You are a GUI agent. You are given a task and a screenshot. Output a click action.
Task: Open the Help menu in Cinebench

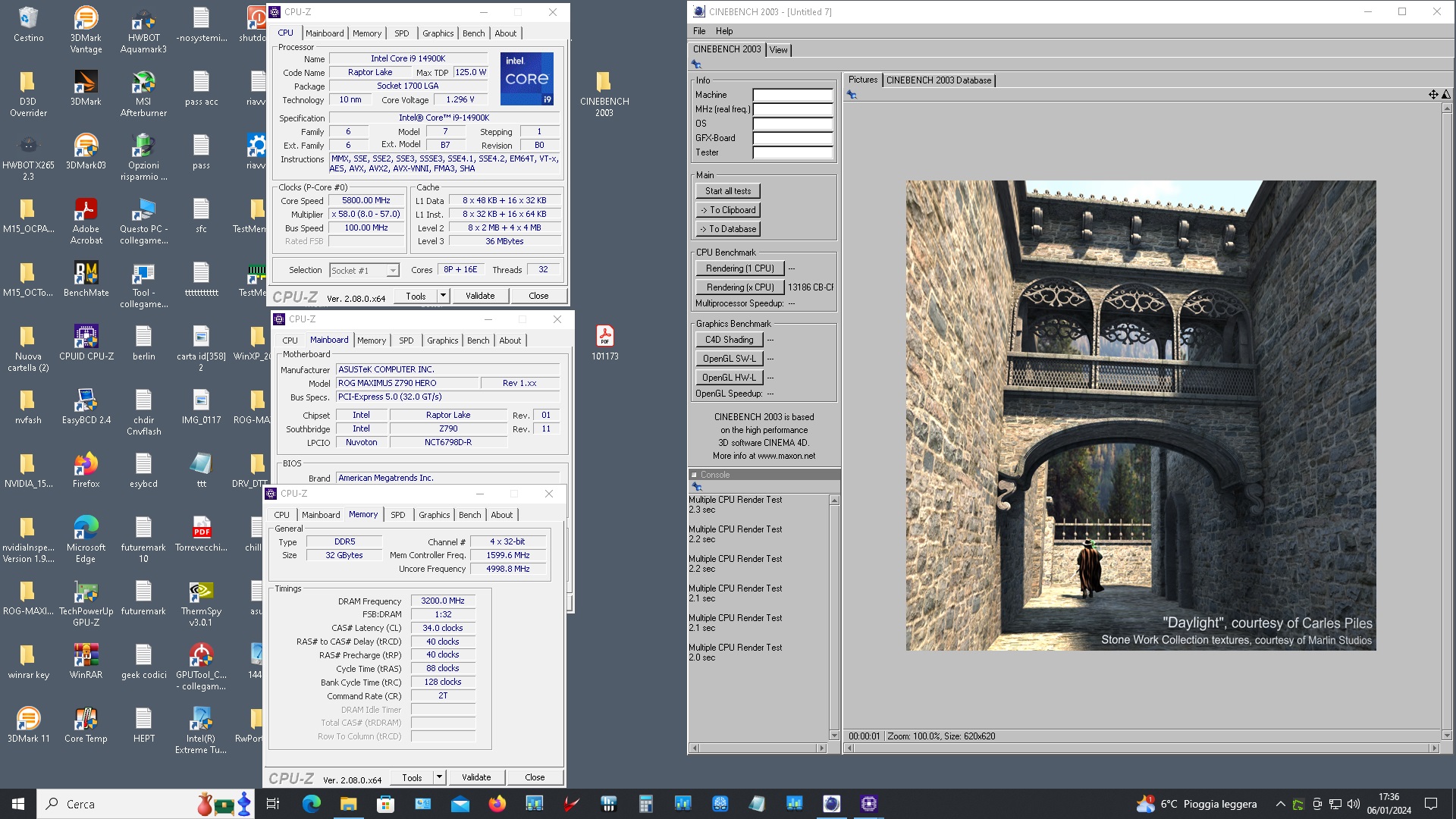(x=724, y=31)
